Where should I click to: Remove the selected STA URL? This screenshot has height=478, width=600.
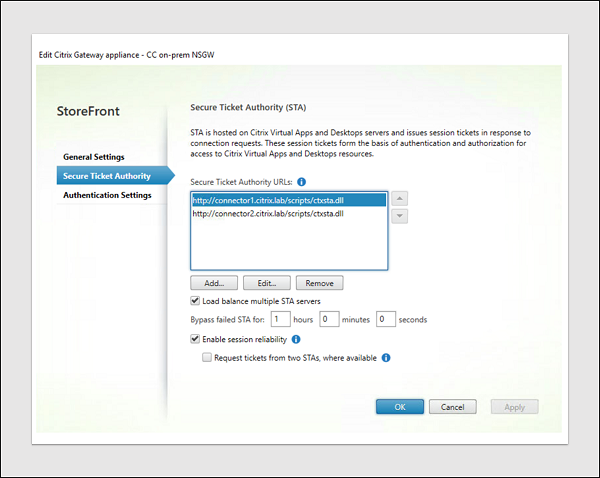coord(320,283)
